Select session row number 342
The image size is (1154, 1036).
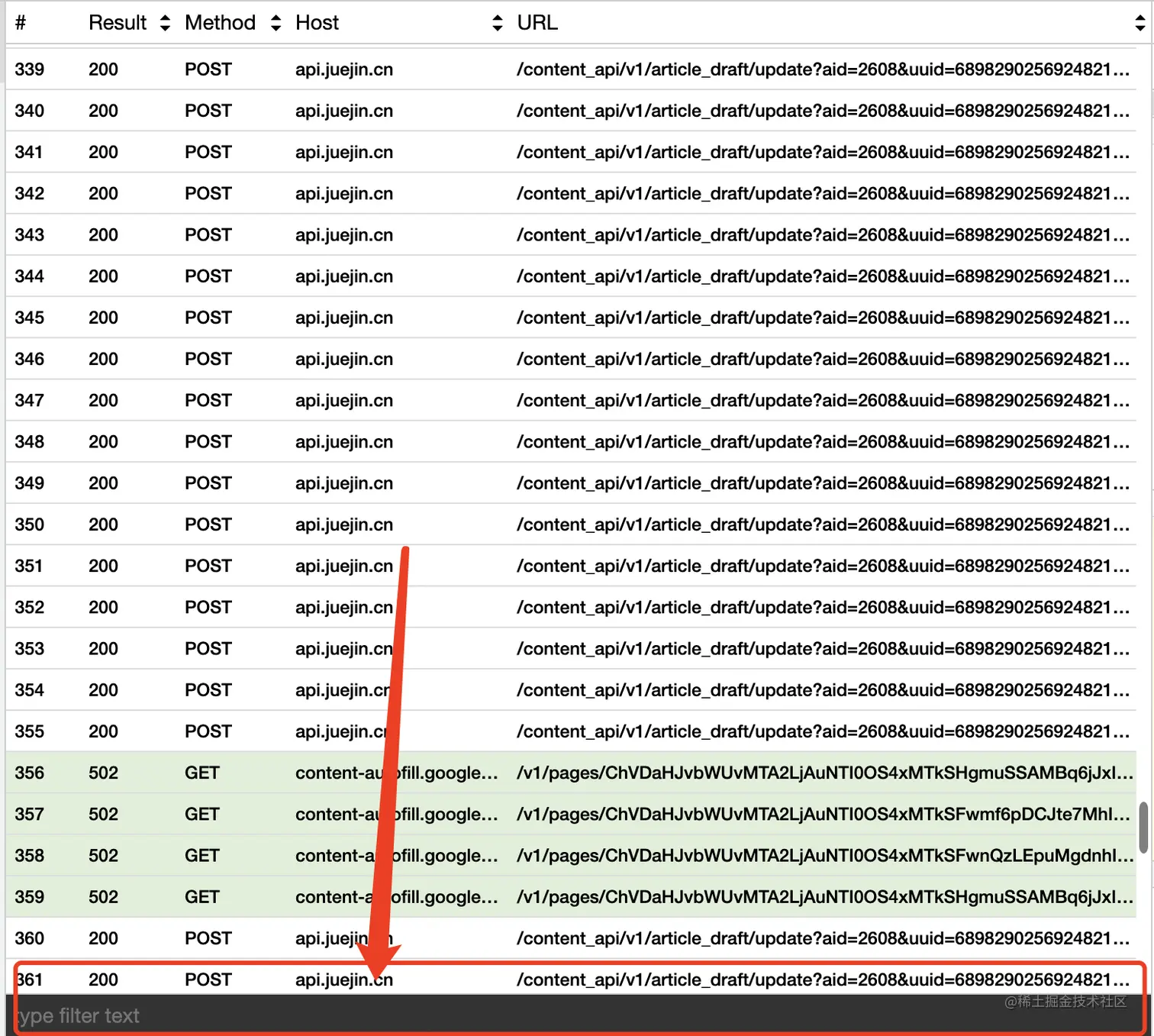point(571,193)
